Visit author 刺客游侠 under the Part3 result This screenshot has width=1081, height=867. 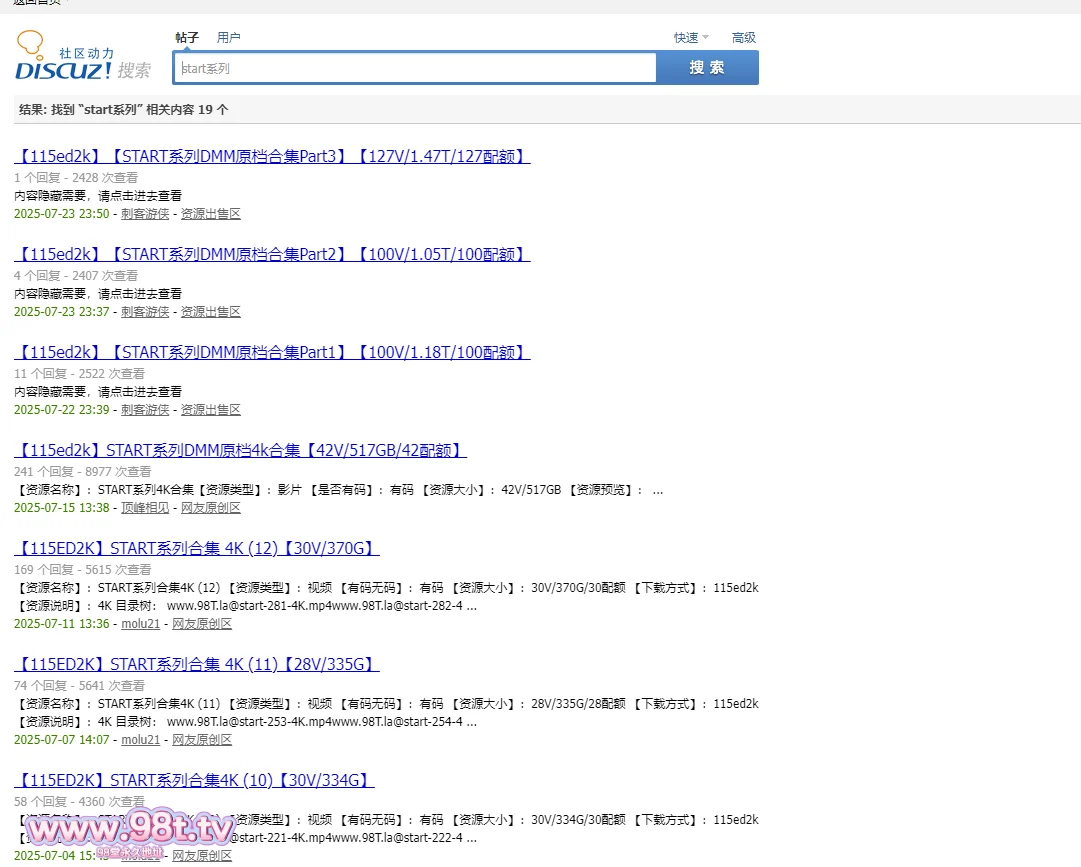coord(145,214)
